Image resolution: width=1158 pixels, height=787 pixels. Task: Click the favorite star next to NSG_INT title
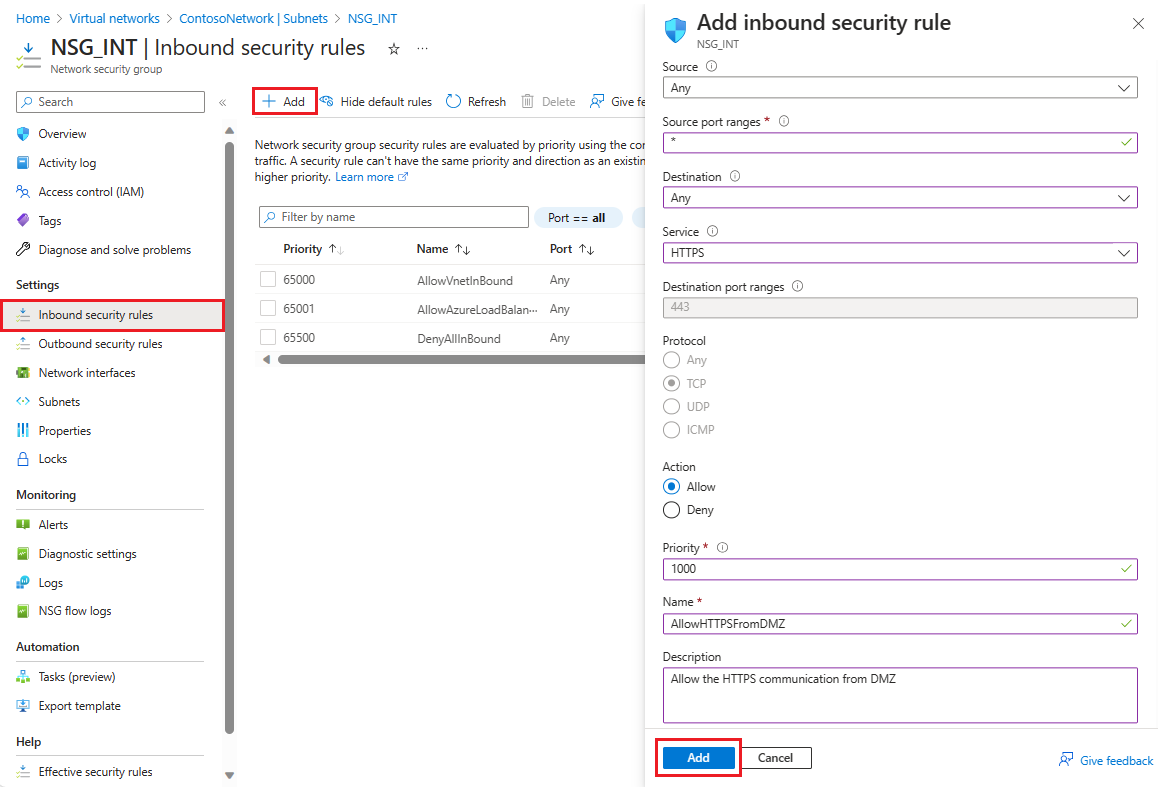pos(393,48)
